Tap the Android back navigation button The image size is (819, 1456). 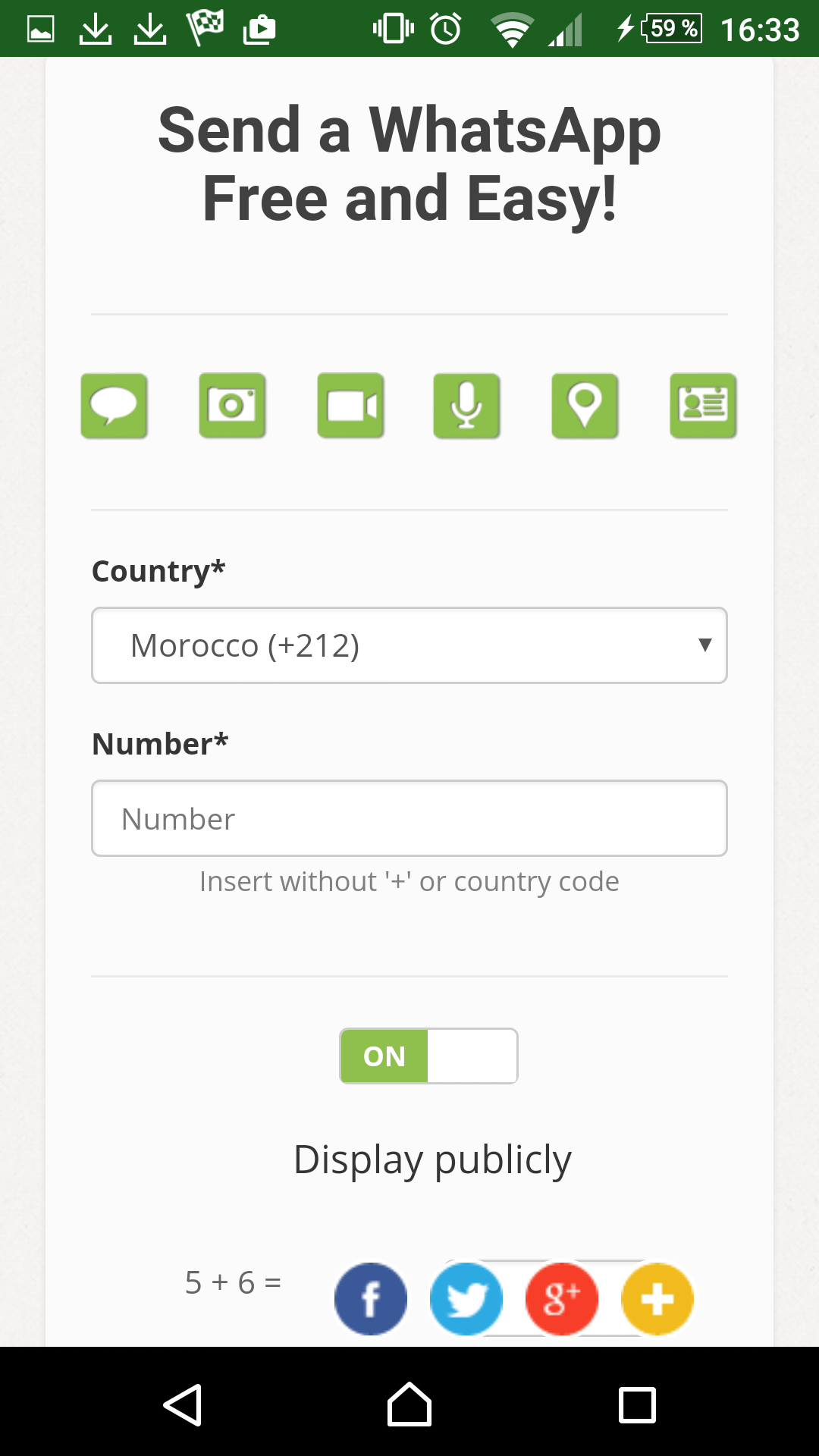click(x=183, y=1405)
